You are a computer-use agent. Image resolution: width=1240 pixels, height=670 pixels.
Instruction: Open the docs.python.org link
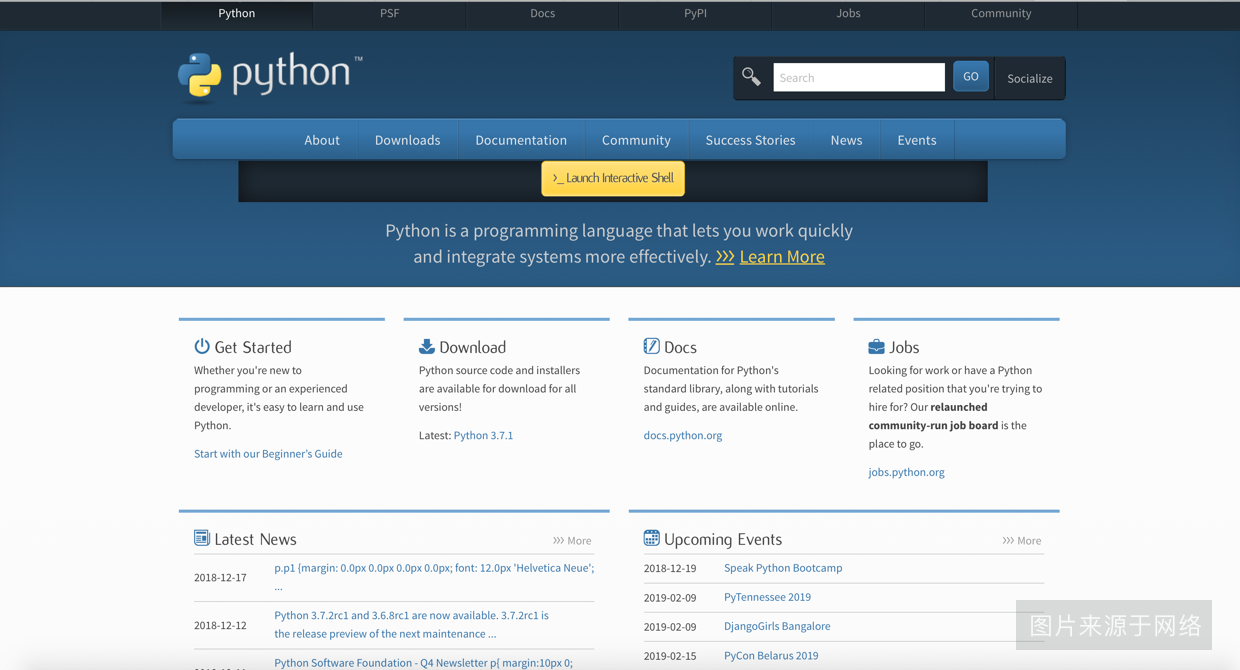(x=683, y=436)
